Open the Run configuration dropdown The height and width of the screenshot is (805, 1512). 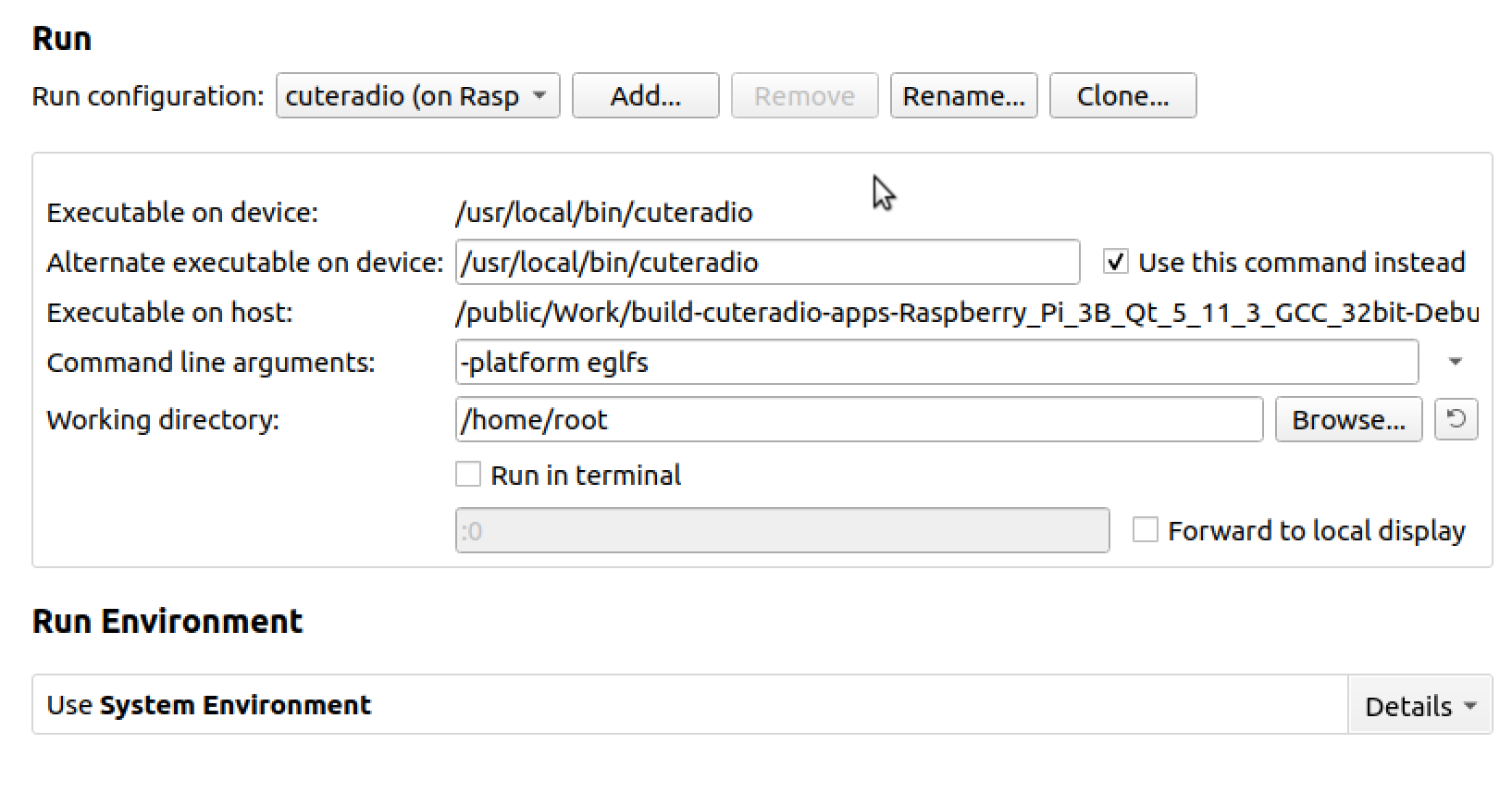(x=417, y=96)
